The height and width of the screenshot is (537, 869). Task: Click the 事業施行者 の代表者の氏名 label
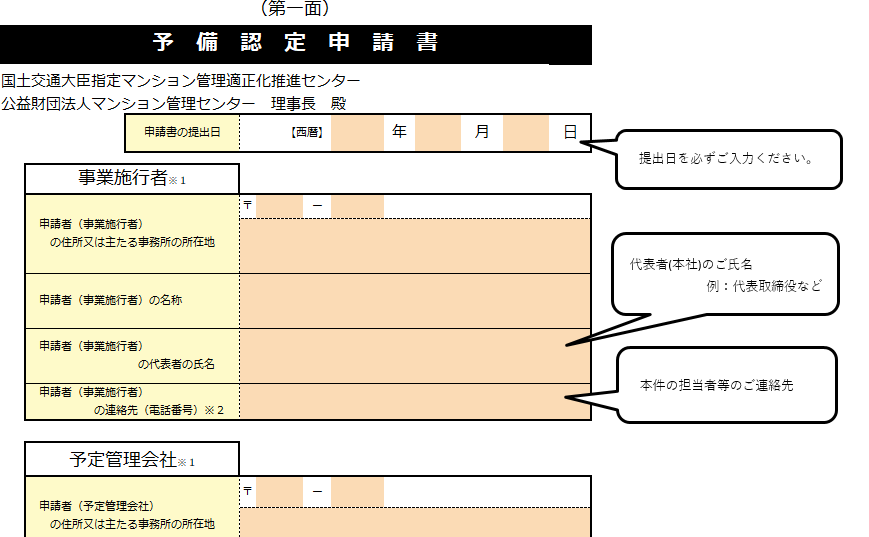[126, 355]
